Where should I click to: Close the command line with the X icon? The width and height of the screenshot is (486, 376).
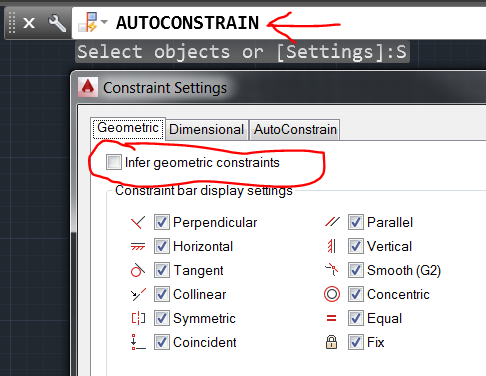click(x=29, y=23)
